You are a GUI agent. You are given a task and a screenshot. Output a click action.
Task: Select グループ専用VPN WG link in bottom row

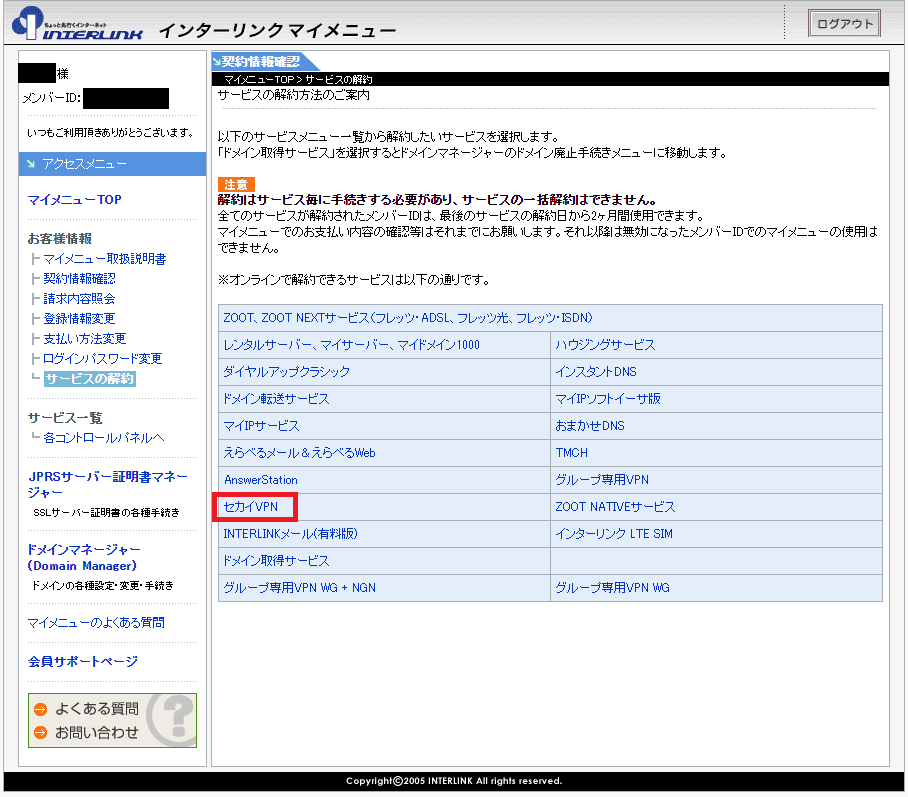pyautogui.click(x=612, y=588)
